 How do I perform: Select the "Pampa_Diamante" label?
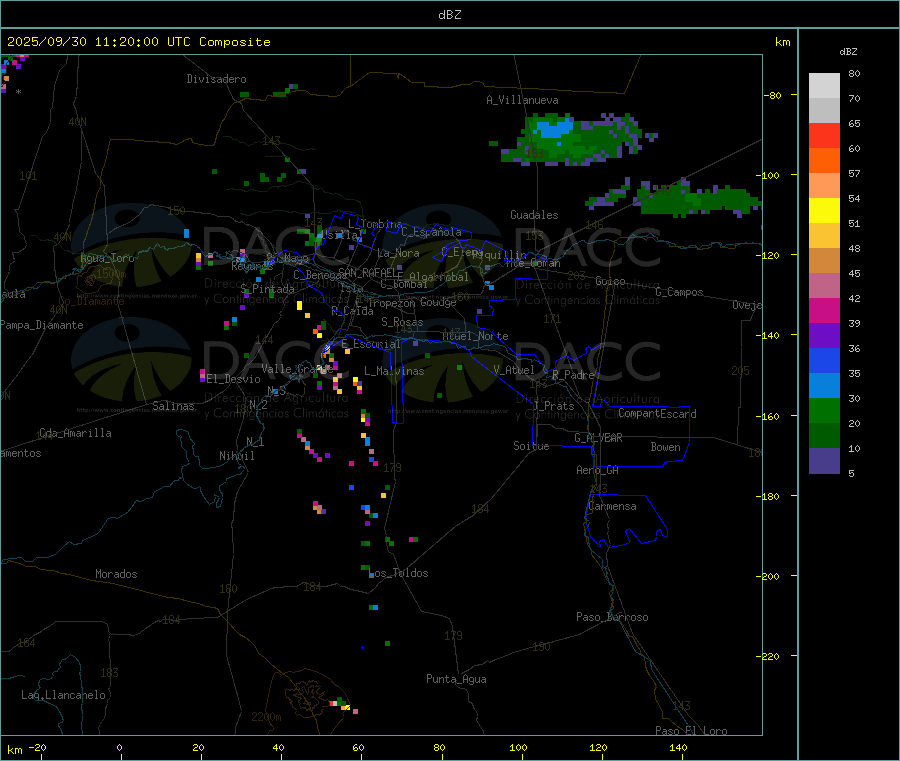point(42,325)
